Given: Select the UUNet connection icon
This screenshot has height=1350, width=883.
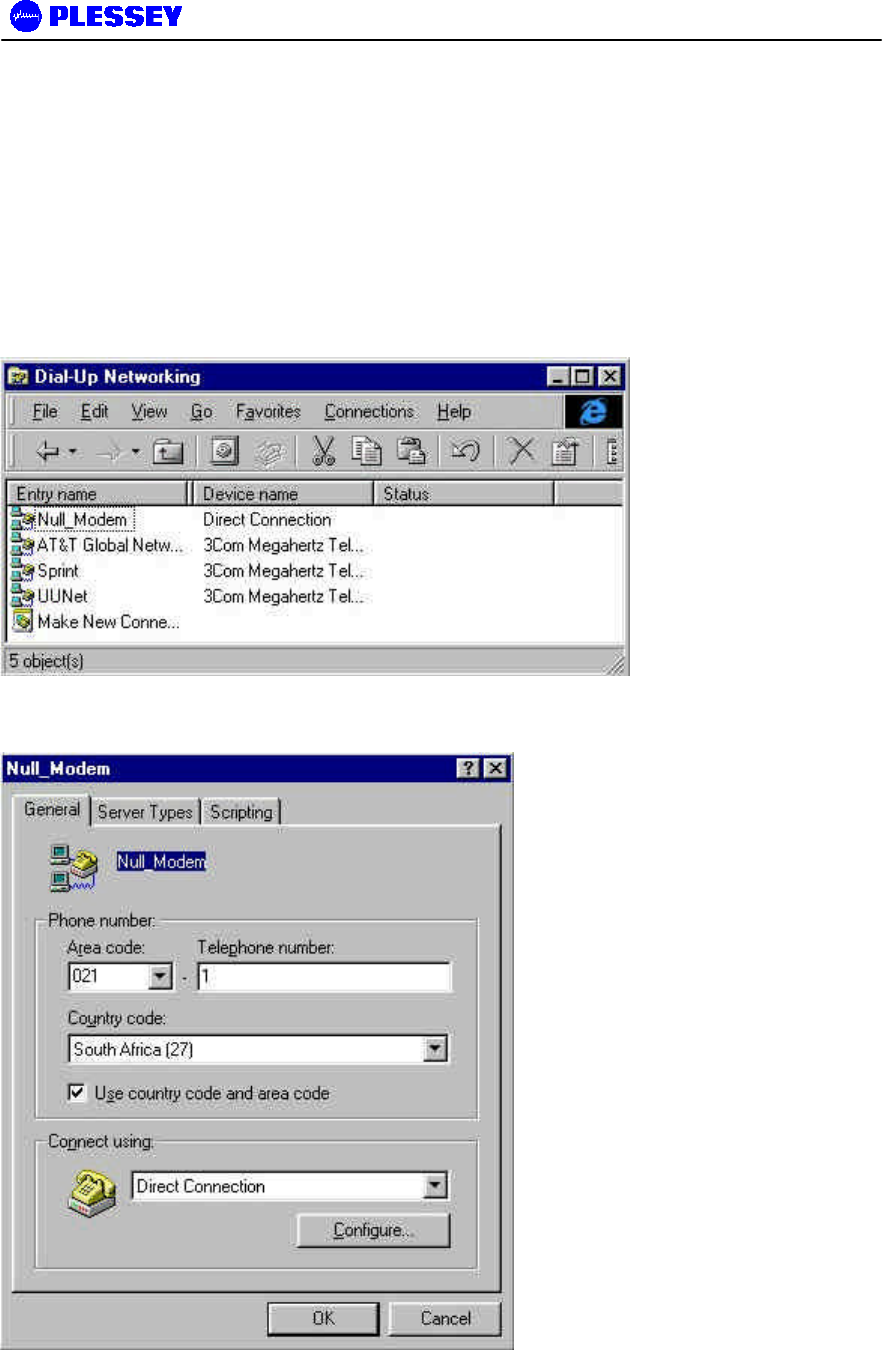Looking at the screenshot, I should click(x=23, y=597).
